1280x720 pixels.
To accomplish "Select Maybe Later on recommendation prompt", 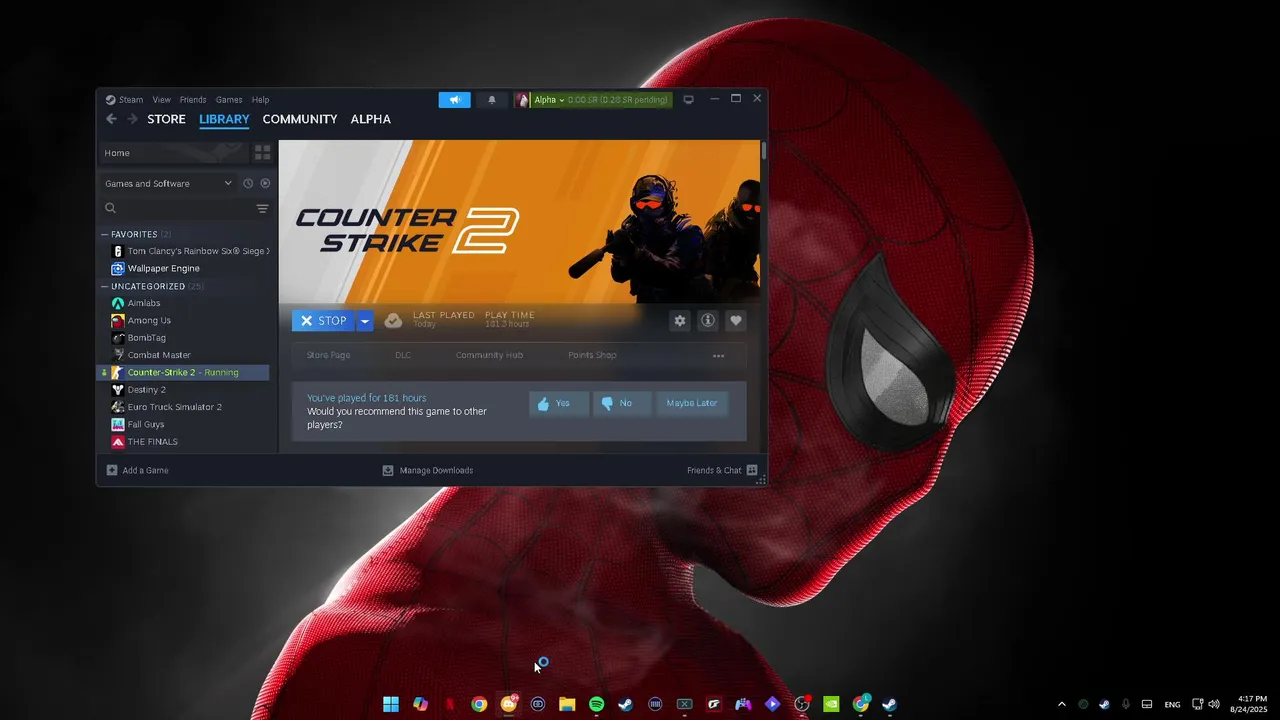I will [x=692, y=403].
